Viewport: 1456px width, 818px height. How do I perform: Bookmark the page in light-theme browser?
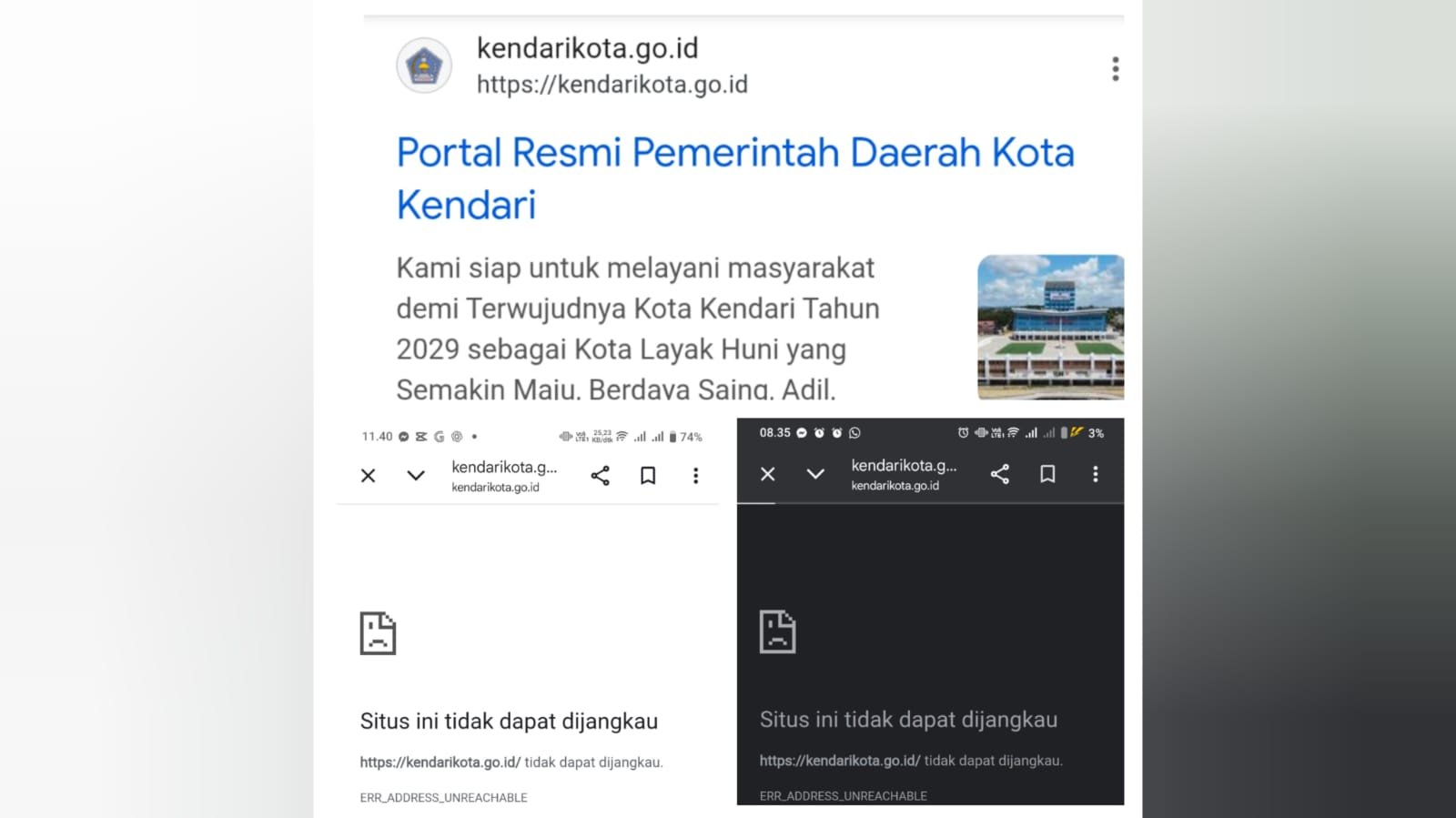[648, 476]
